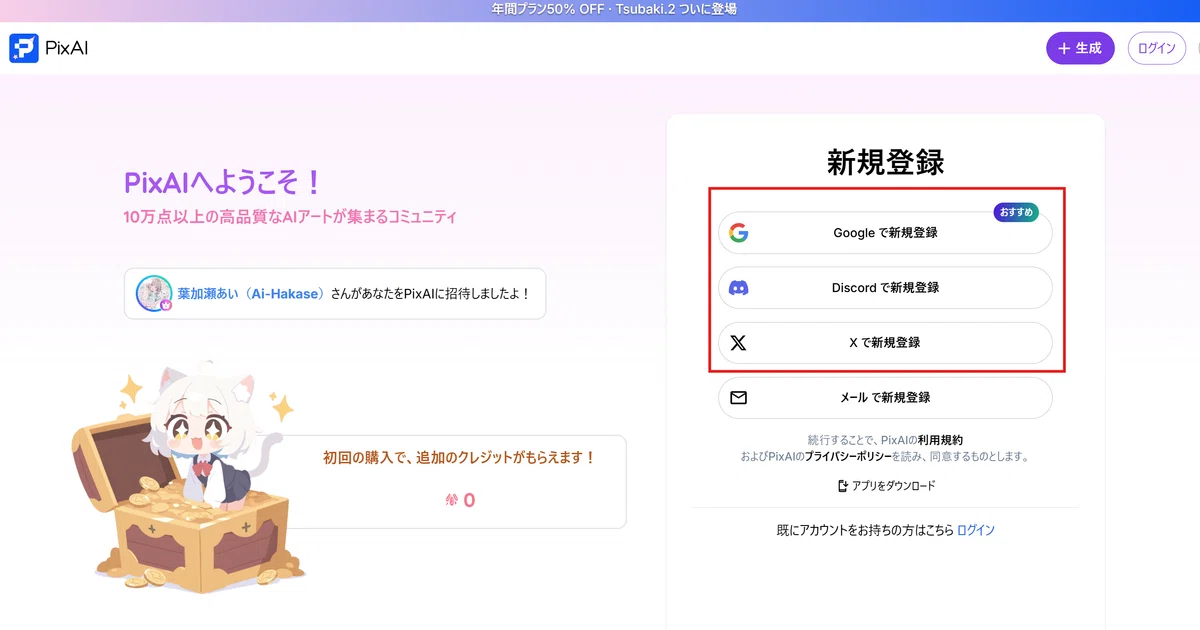1200x630 pixels.
Task: Click アプリをダウンロード link
Action: click(x=885, y=486)
